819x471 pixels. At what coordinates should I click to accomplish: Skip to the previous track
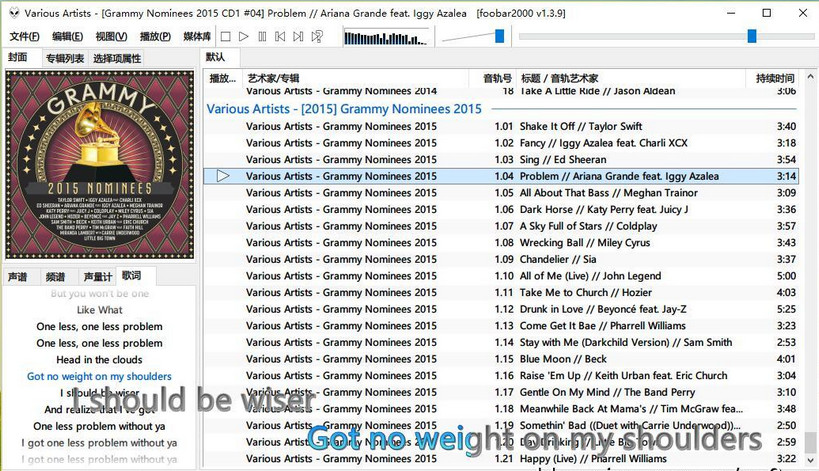pyautogui.click(x=280, y=37)
